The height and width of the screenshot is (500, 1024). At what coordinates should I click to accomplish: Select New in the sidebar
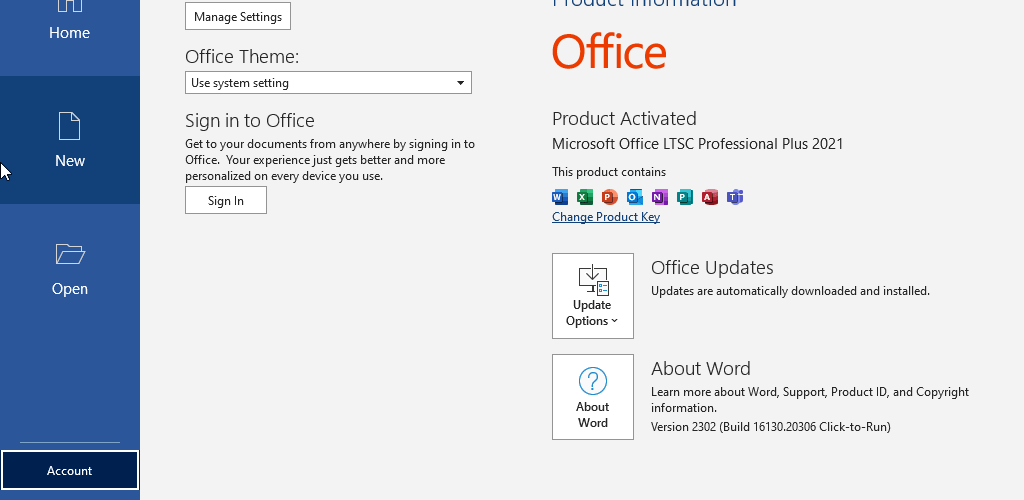pyautogui.click(x=69, y=140)
